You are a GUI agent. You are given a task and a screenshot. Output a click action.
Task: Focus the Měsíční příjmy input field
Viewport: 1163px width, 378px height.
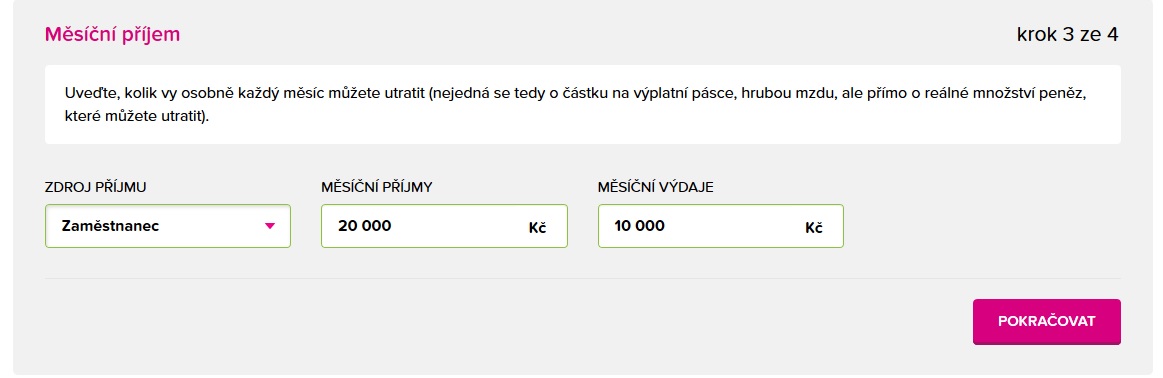click(x=444, y=226)
